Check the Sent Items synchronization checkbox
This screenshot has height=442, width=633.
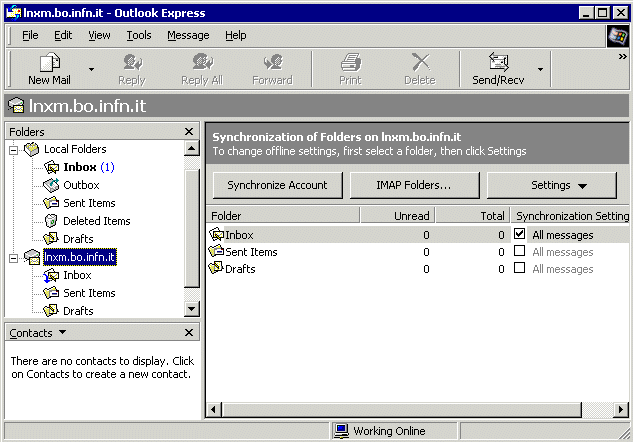click(x=520, y=251)
